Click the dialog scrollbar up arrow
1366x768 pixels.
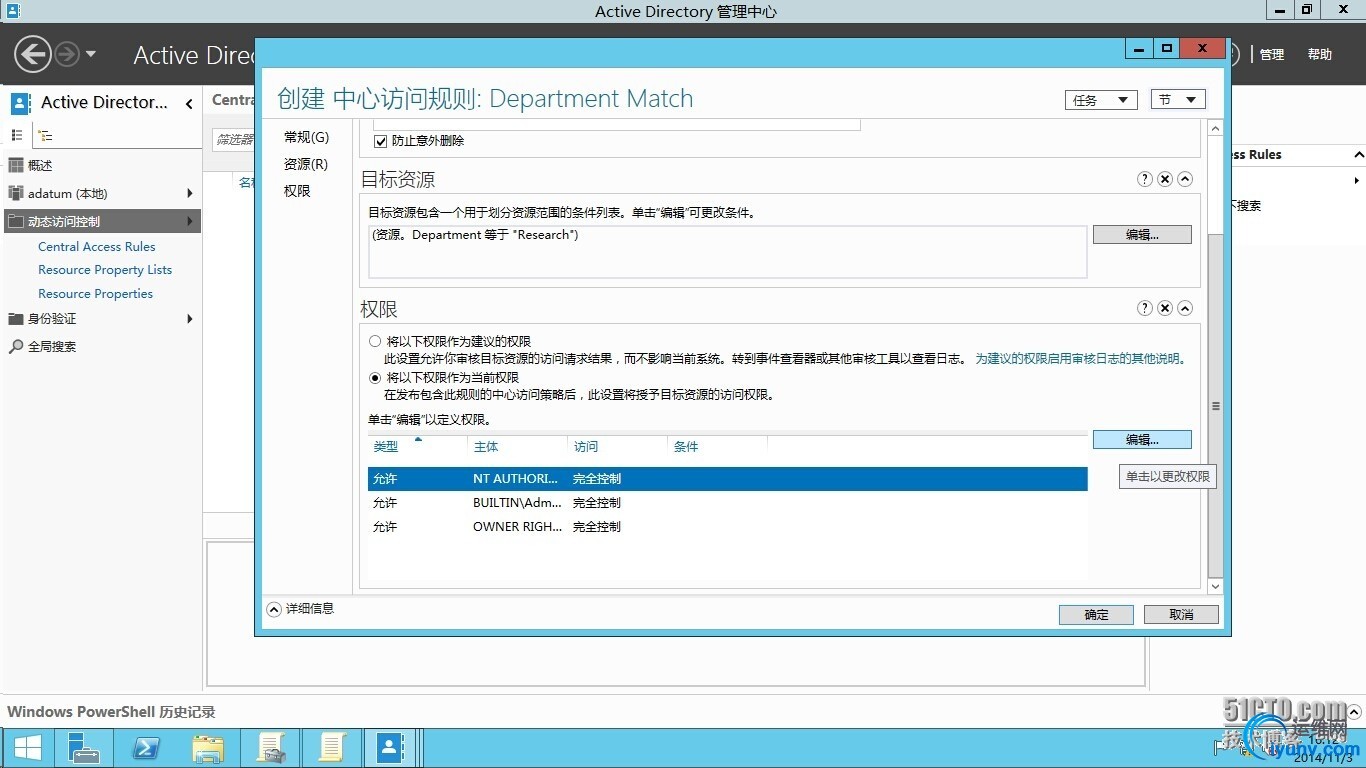(1216, 128)
